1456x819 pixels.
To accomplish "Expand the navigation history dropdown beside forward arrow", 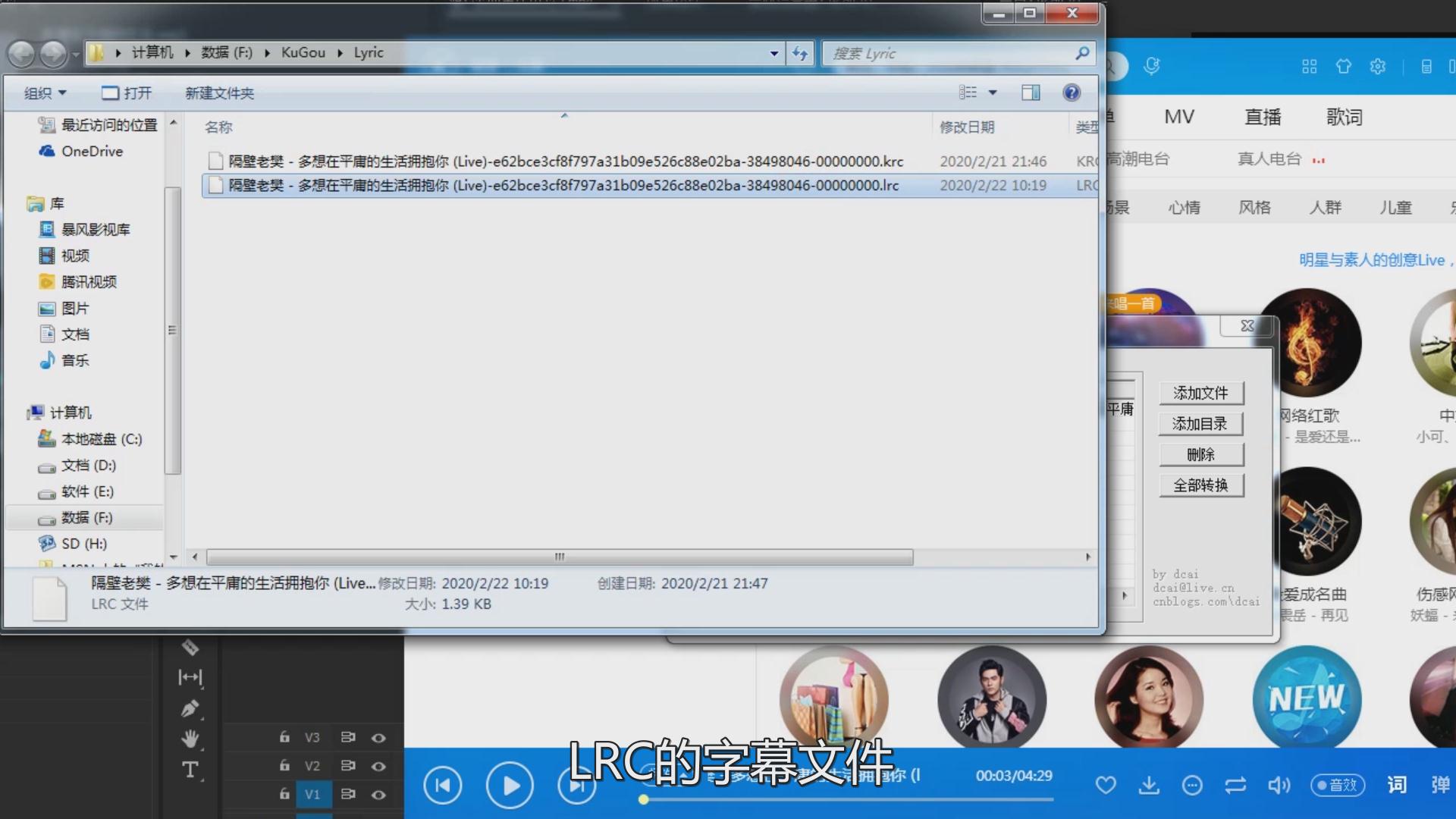I will click(x=75, y=54).
